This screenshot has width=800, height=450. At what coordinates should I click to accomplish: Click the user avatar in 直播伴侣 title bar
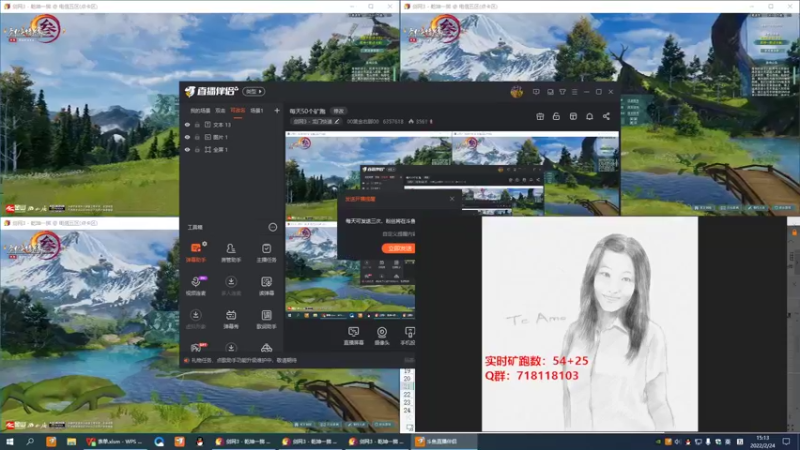516,92
